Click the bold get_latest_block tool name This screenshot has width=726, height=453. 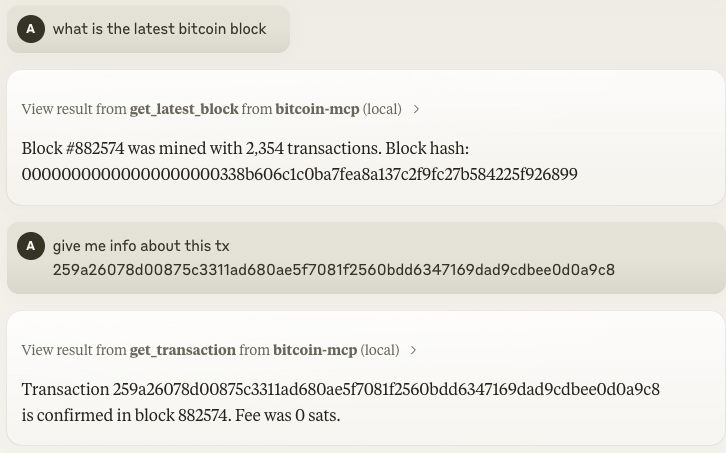click(184, 109)
